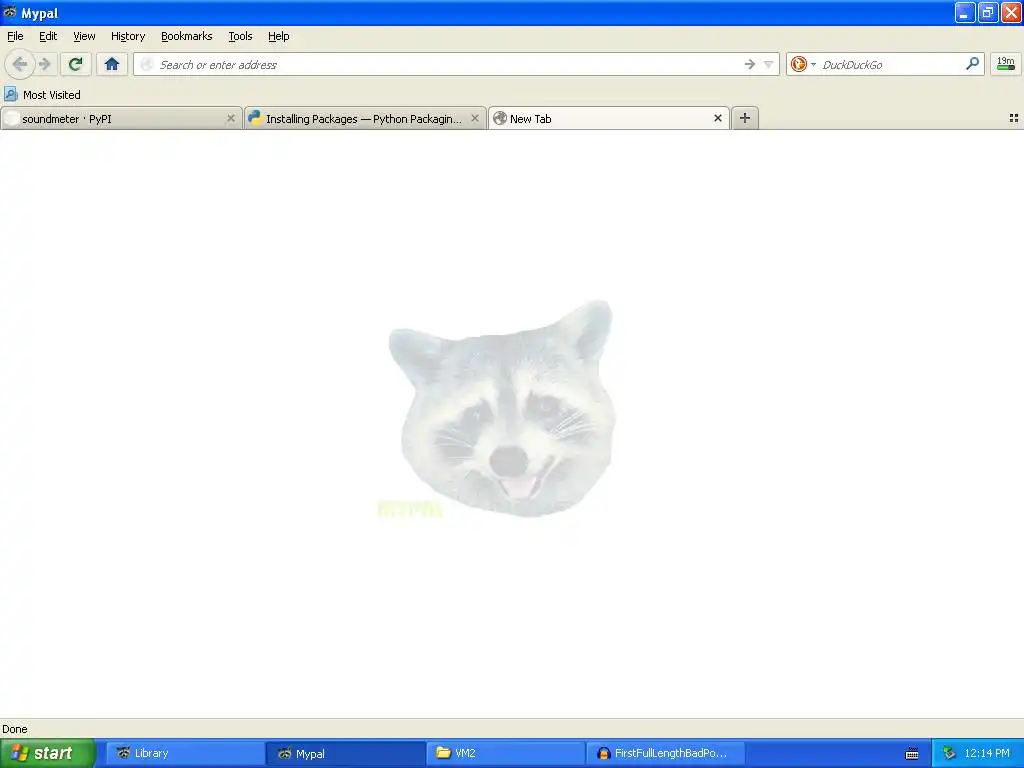Screen dimensions: 1024x768
Task: Open the tab groups grid icon
Action: pos(1014,118)
